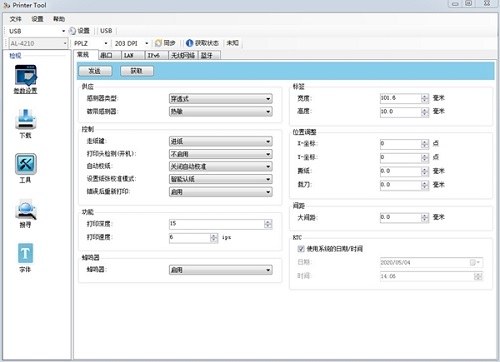Click the 大间距 spinner arrows
The height and width of the screenshot is (362, 500).
click(425, 217)
